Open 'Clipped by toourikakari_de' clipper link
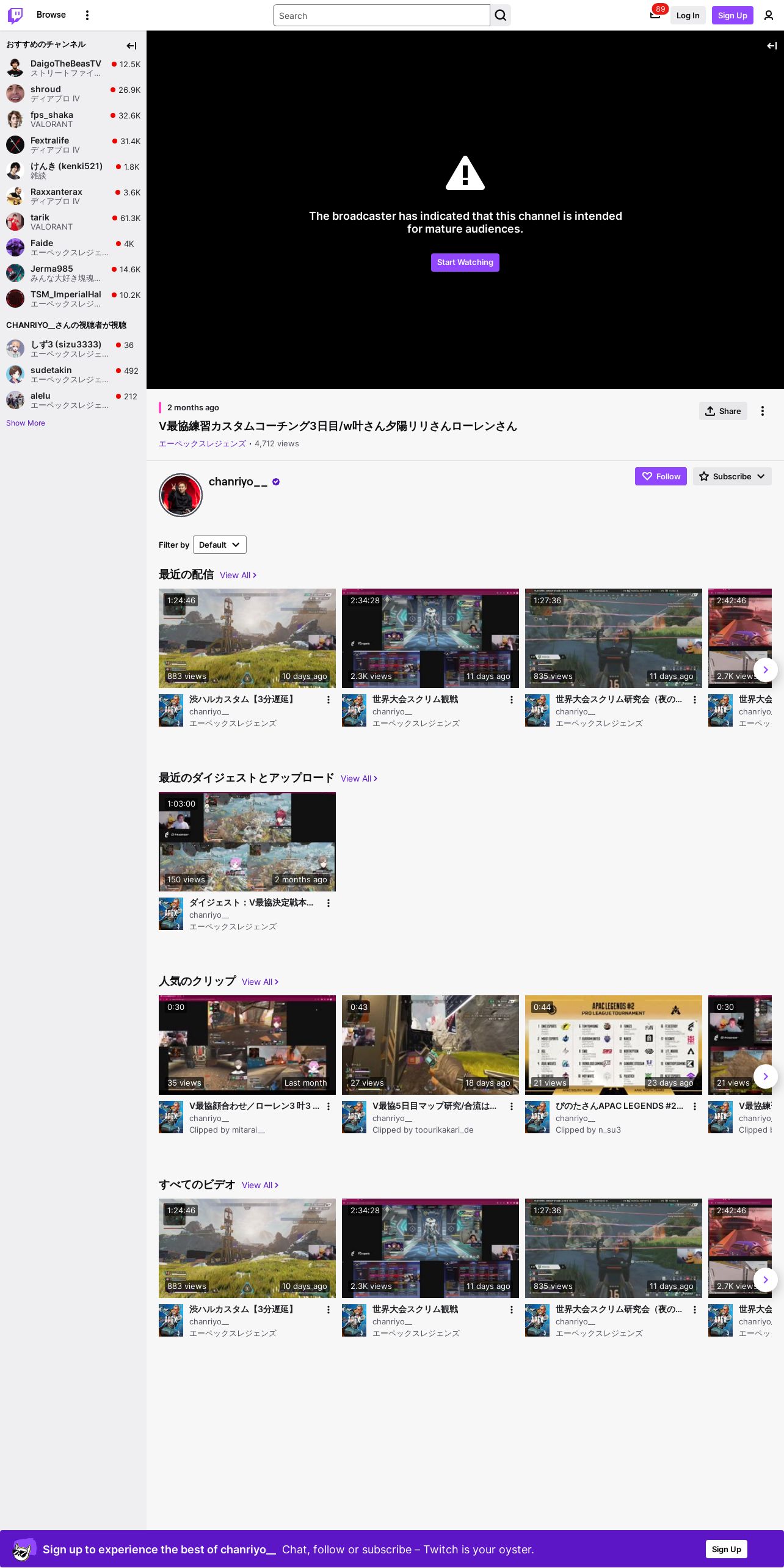The height and width of the screenshot is (1568, 784). (x=423, y=1130)
